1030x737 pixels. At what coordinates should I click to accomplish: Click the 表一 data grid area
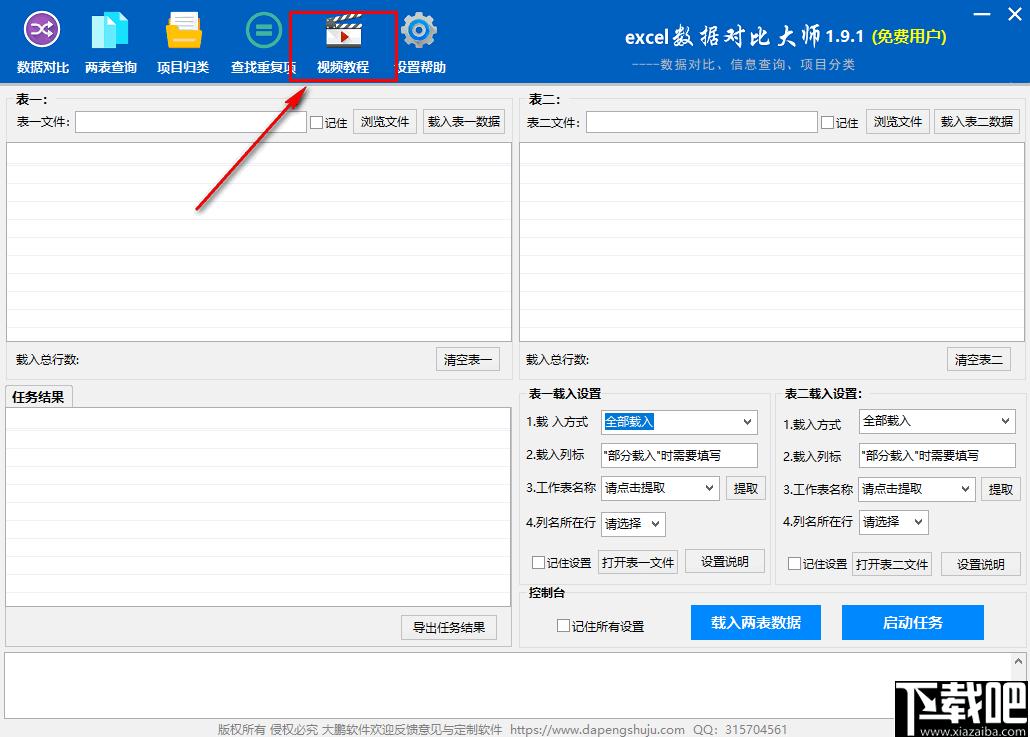point(259,242)
